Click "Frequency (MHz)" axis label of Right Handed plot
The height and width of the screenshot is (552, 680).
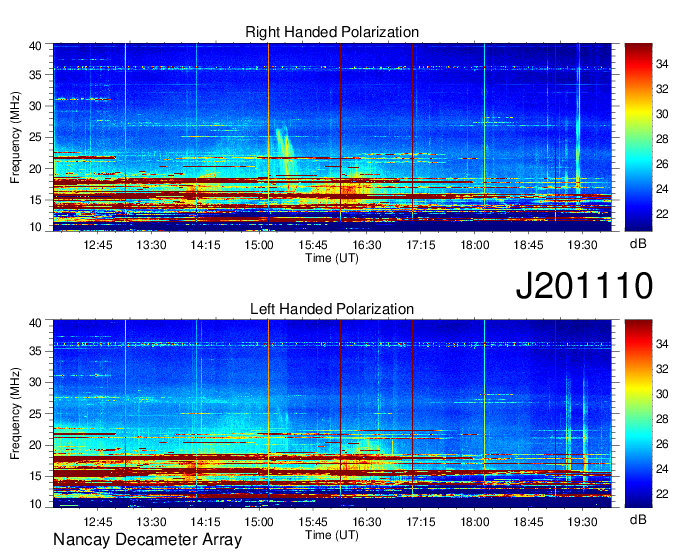click(x=15, y=137)
